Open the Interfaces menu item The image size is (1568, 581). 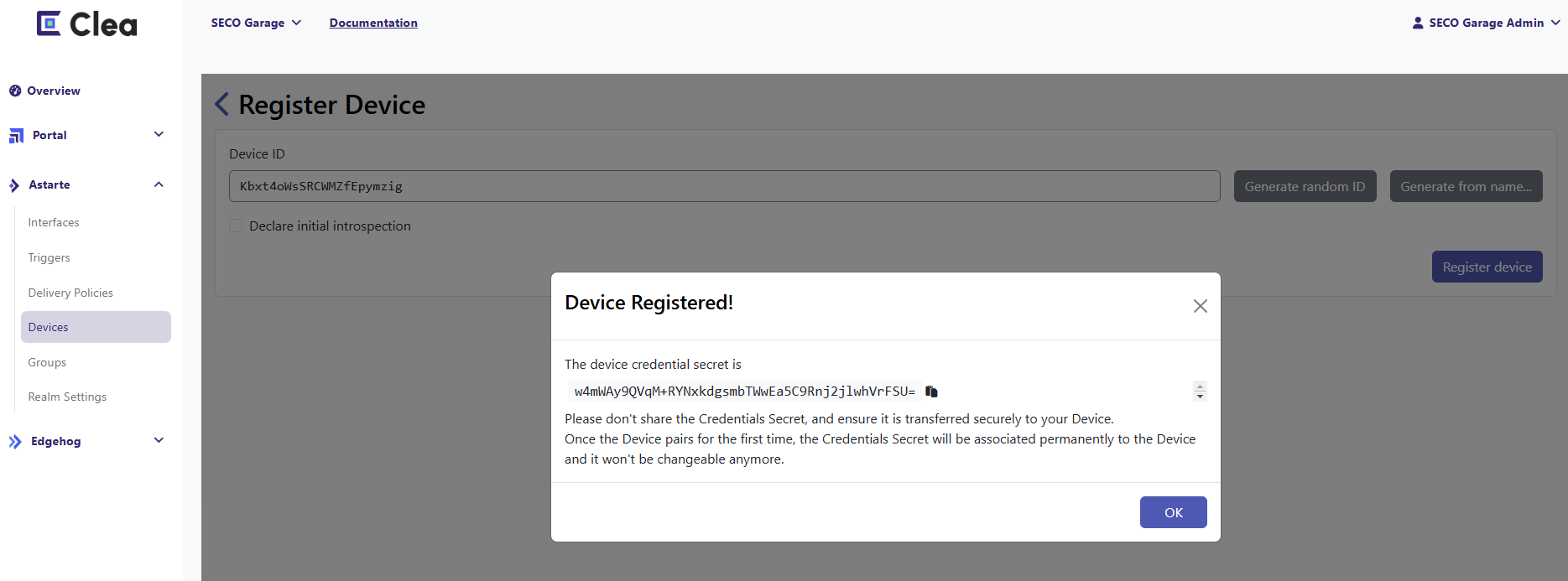coord(54,222)
